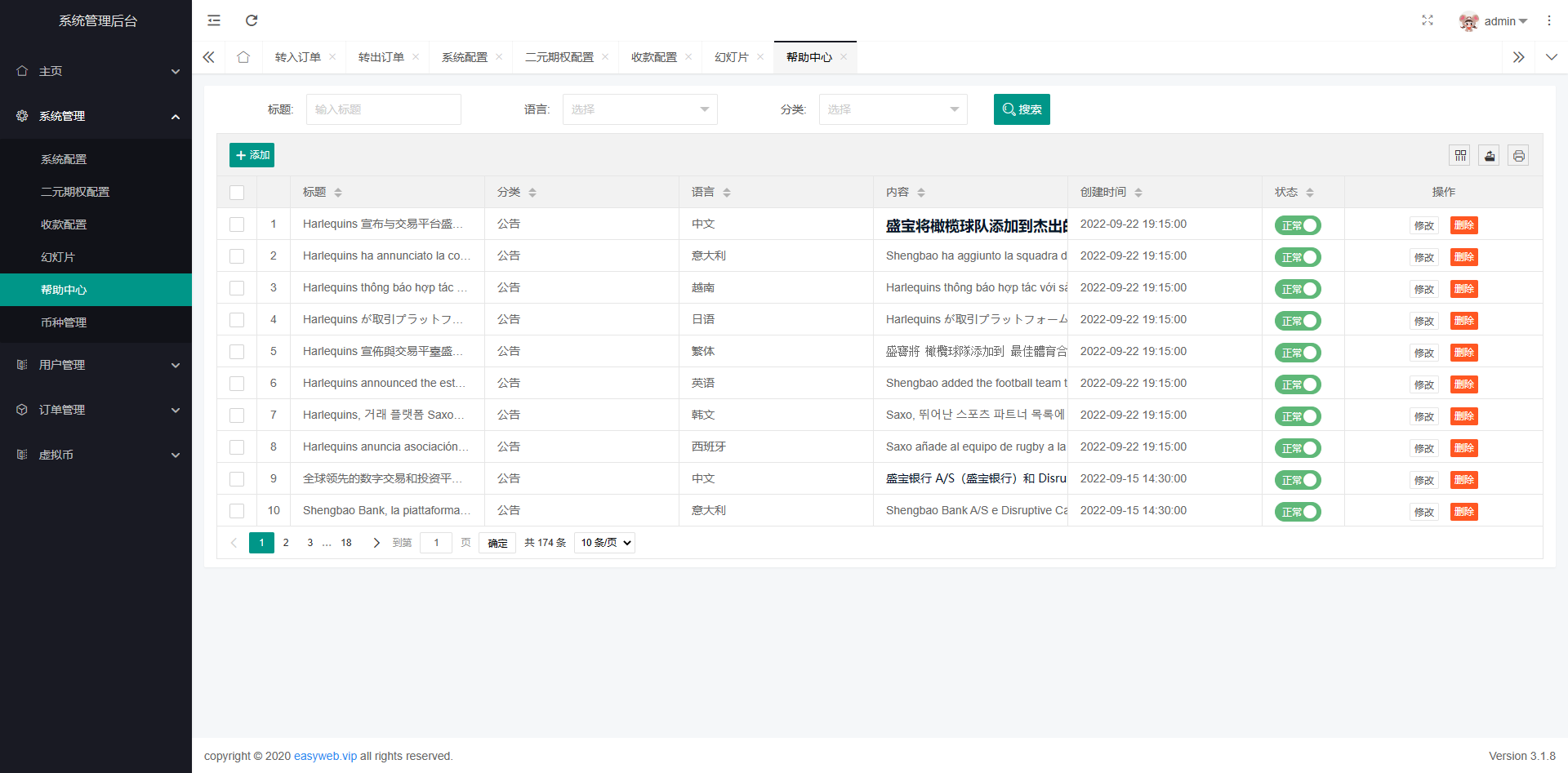Open 订单管理 in the sidebar menu
Screen dimensions: 1568x773
tap(96, 410)
